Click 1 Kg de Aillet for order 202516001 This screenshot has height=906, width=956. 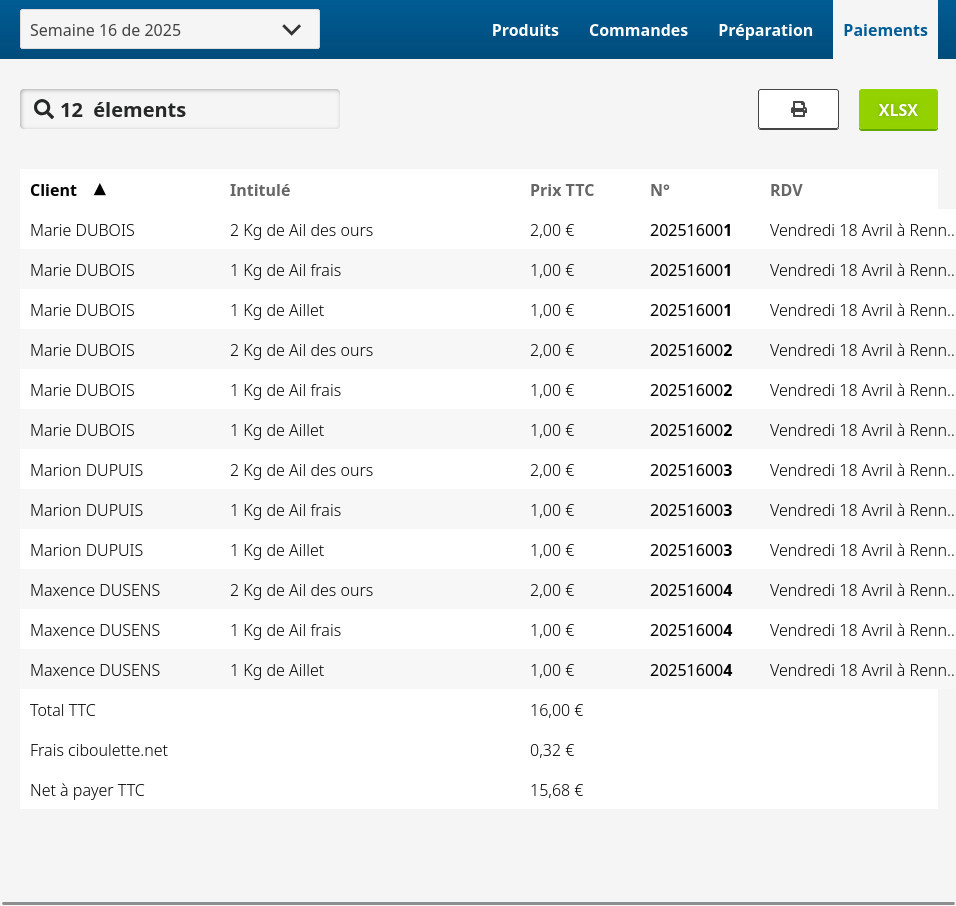(277, 310)
